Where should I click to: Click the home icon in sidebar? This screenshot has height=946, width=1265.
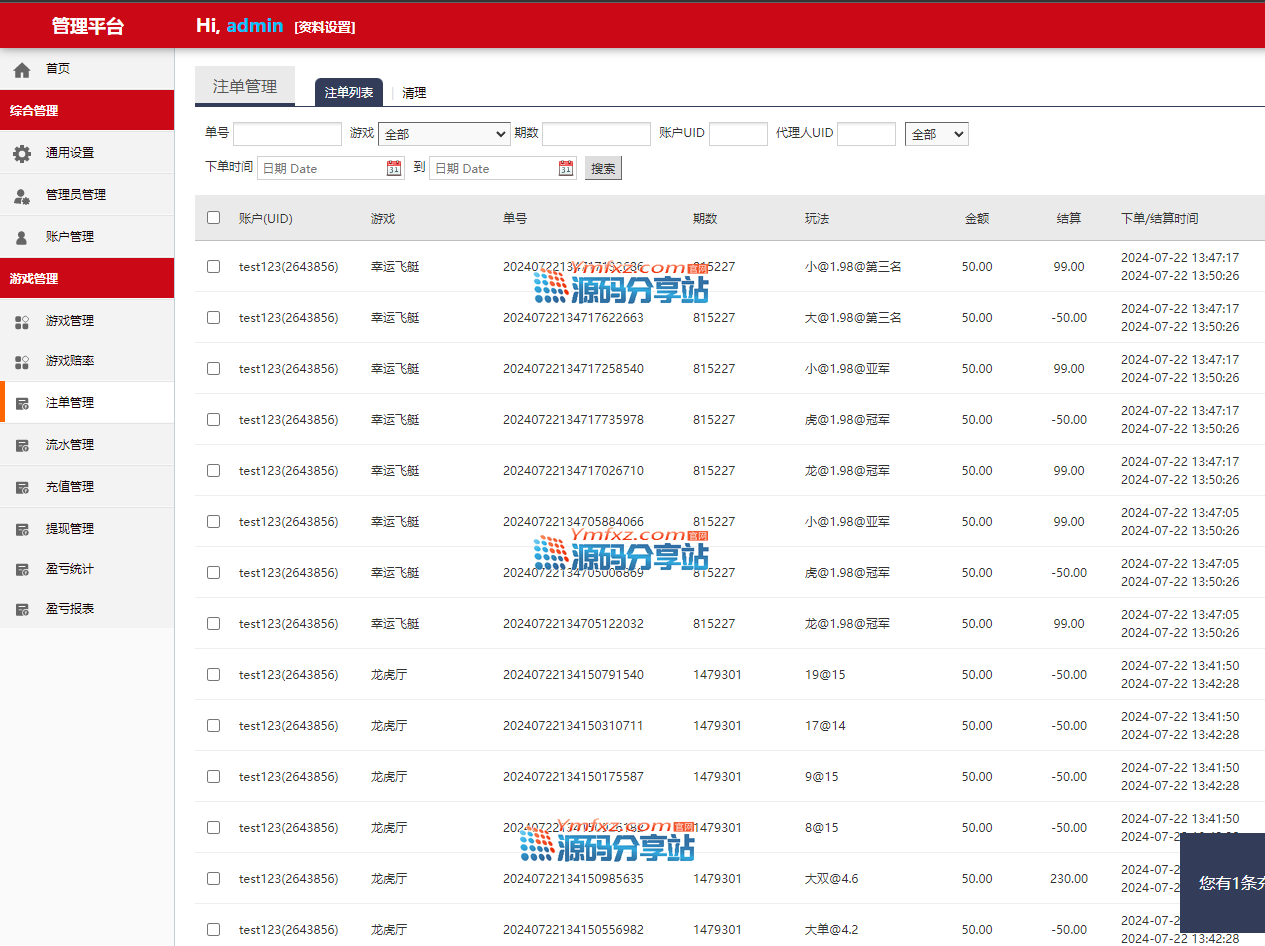tap(22, 69)
